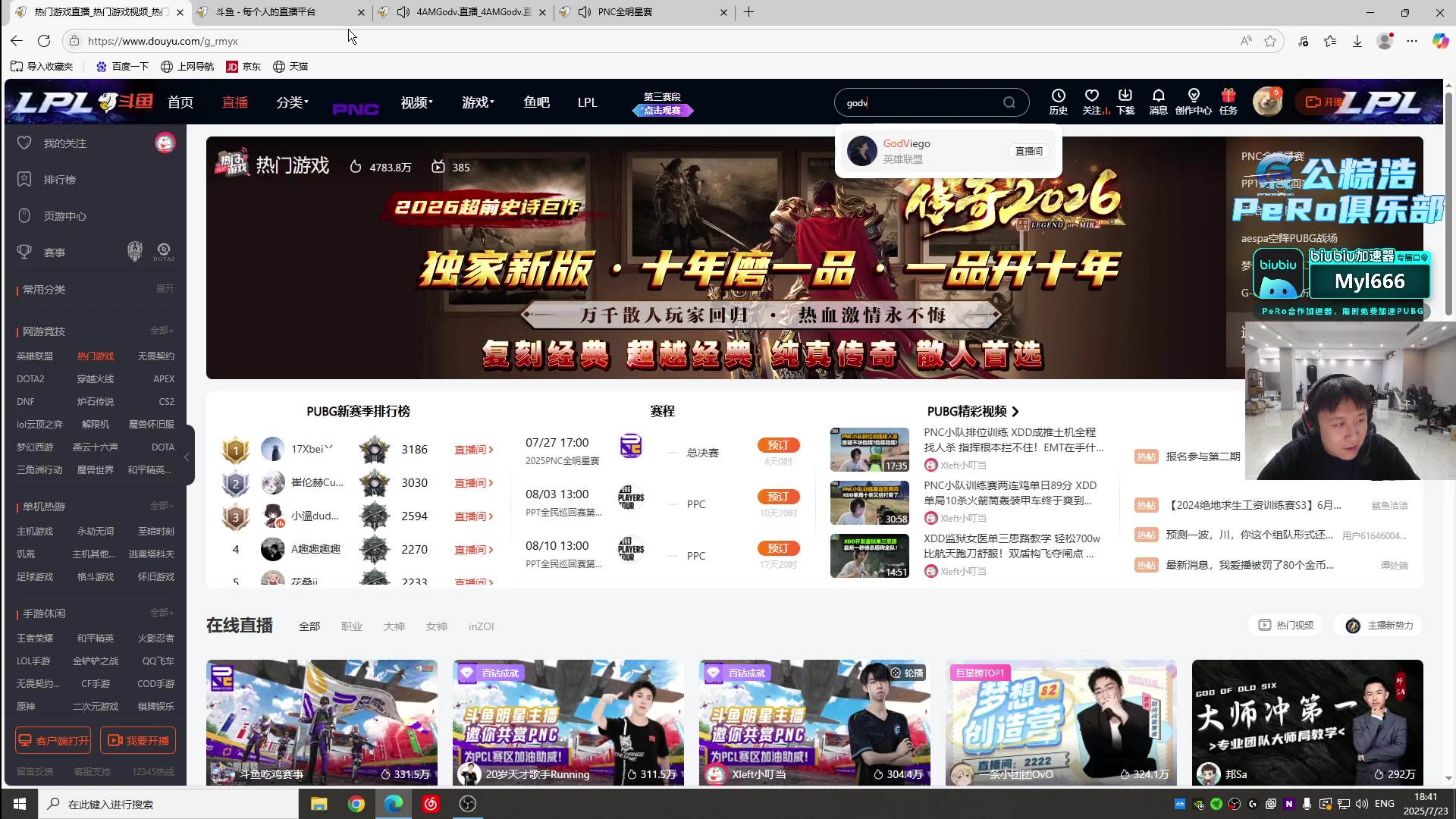The height and width of the screenshot is (819, 1456).
Task: Open the 历史 history icon
Action: (x=1058, y=102)
